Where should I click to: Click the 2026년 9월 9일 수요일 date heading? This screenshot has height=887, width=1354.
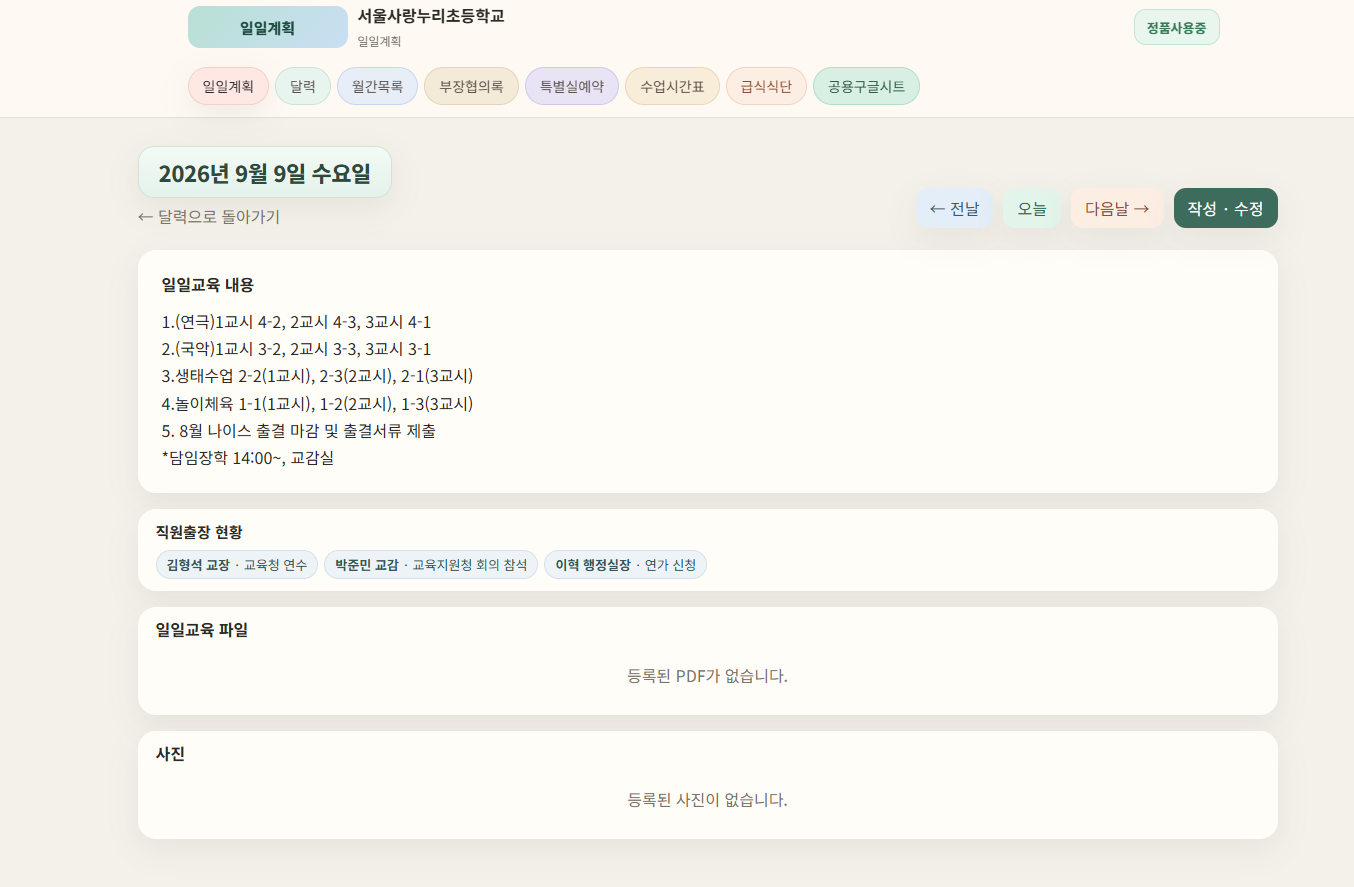click(264, 172)
